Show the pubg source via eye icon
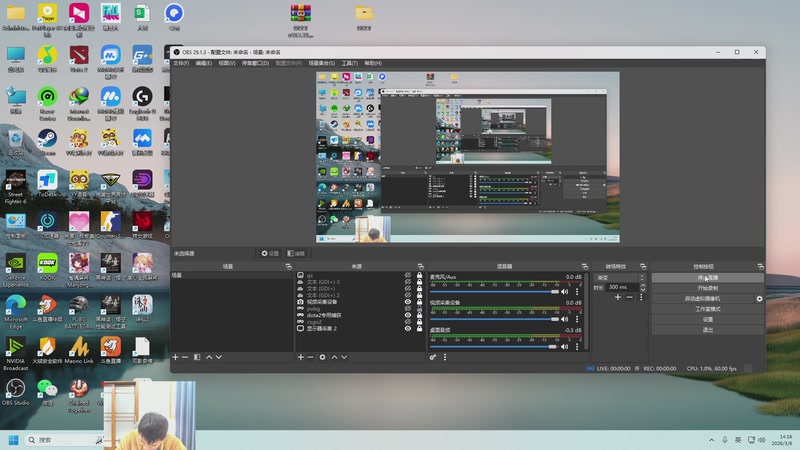Viewport: 800px width, 450px height. (408, 308)
